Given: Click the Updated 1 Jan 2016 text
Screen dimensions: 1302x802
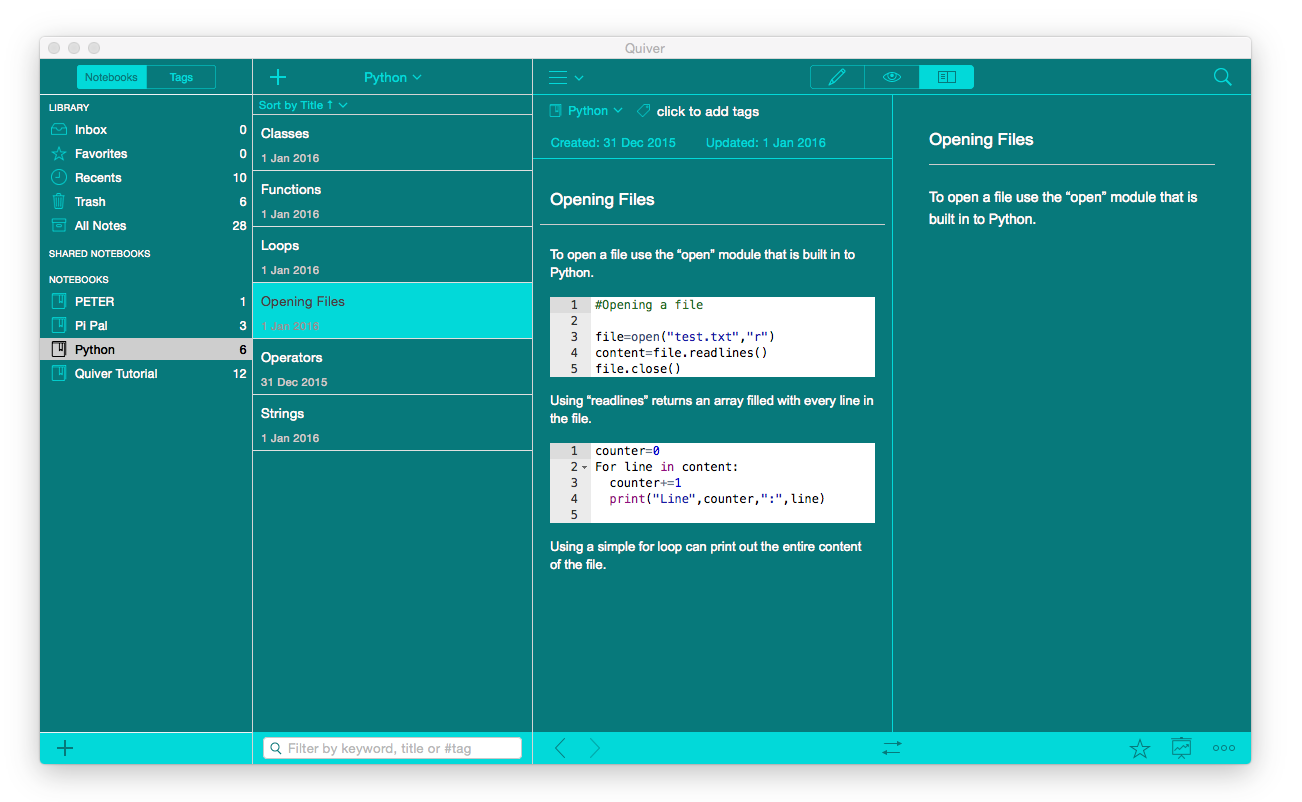Looking at the screenshot, I should [x=766, y=143].
